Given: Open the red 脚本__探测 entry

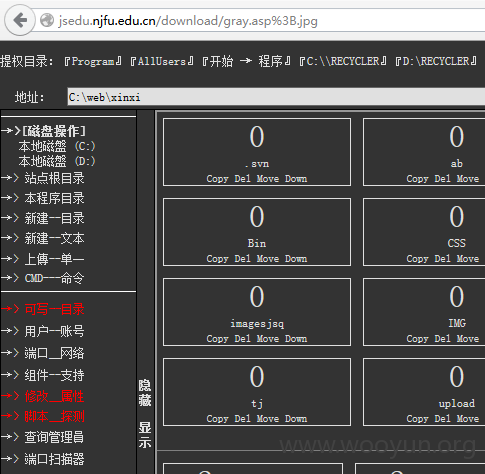Looking at the screenshot, I should pos(54,416).
